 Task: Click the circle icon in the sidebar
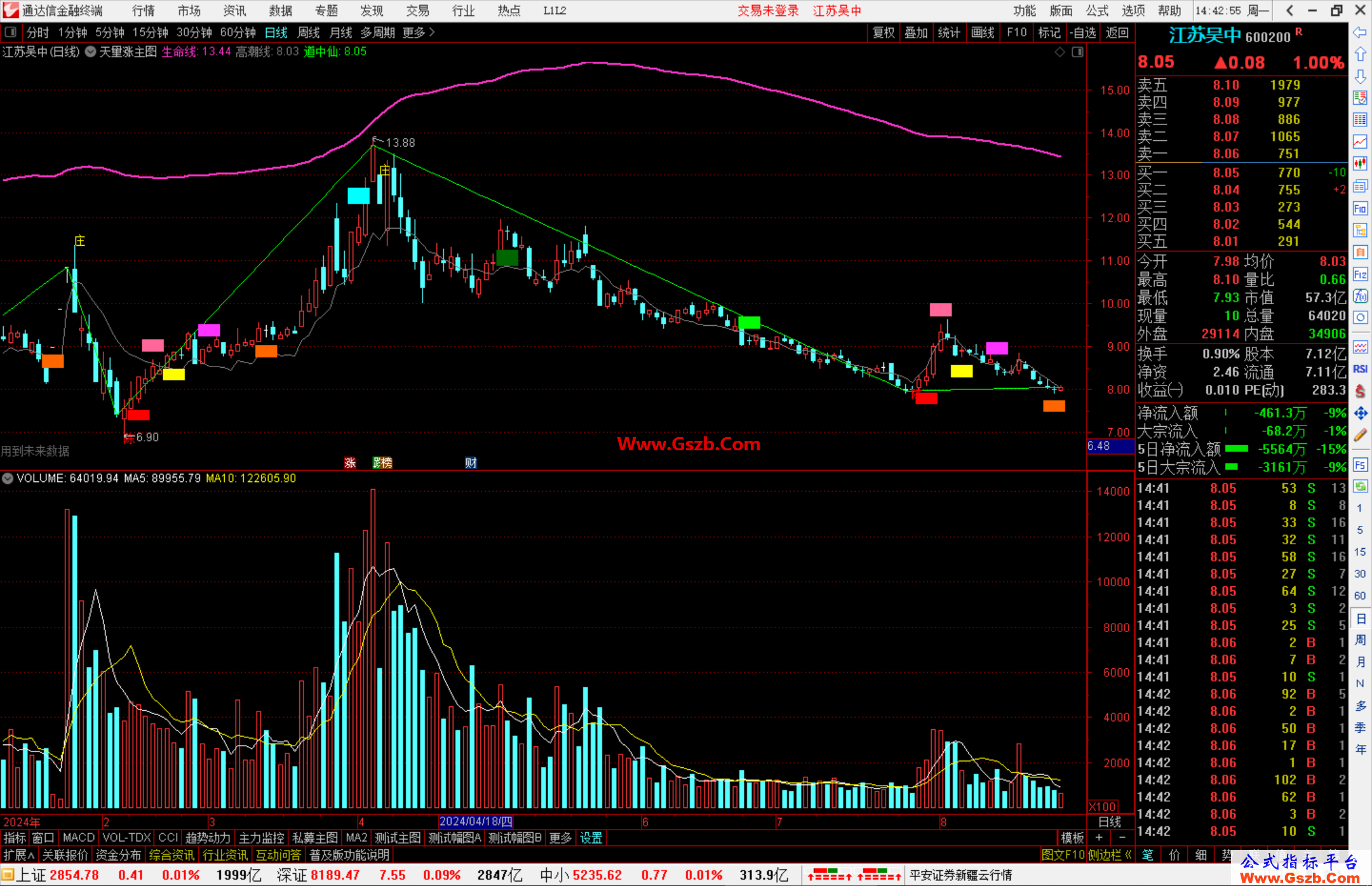[x=1360, y=318]
